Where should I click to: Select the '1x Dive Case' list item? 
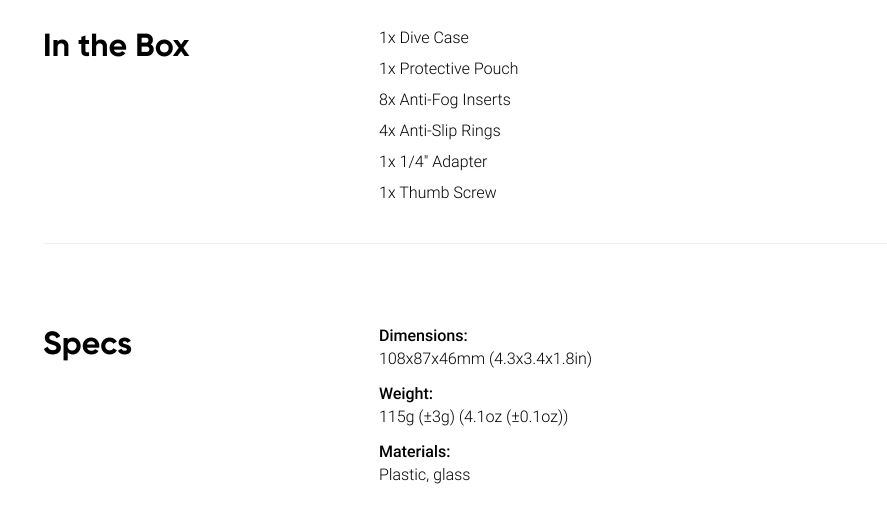424,38
